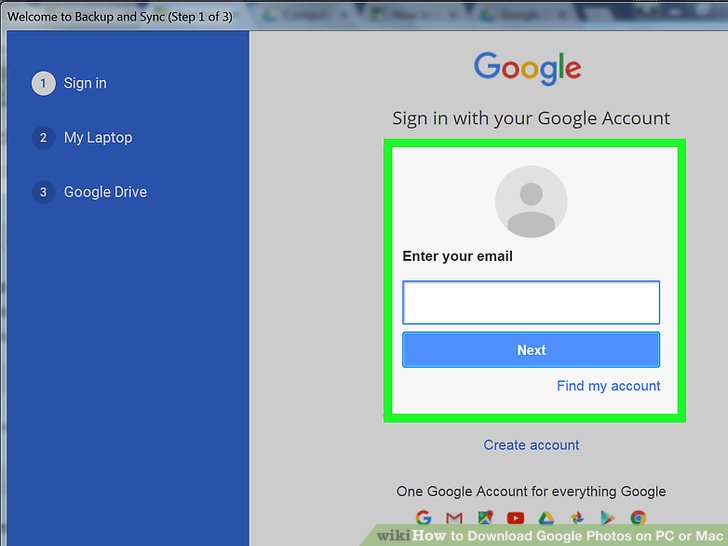Open the Find my account link
This screenshot has height=546, width=728.
[x=608, y=386]
